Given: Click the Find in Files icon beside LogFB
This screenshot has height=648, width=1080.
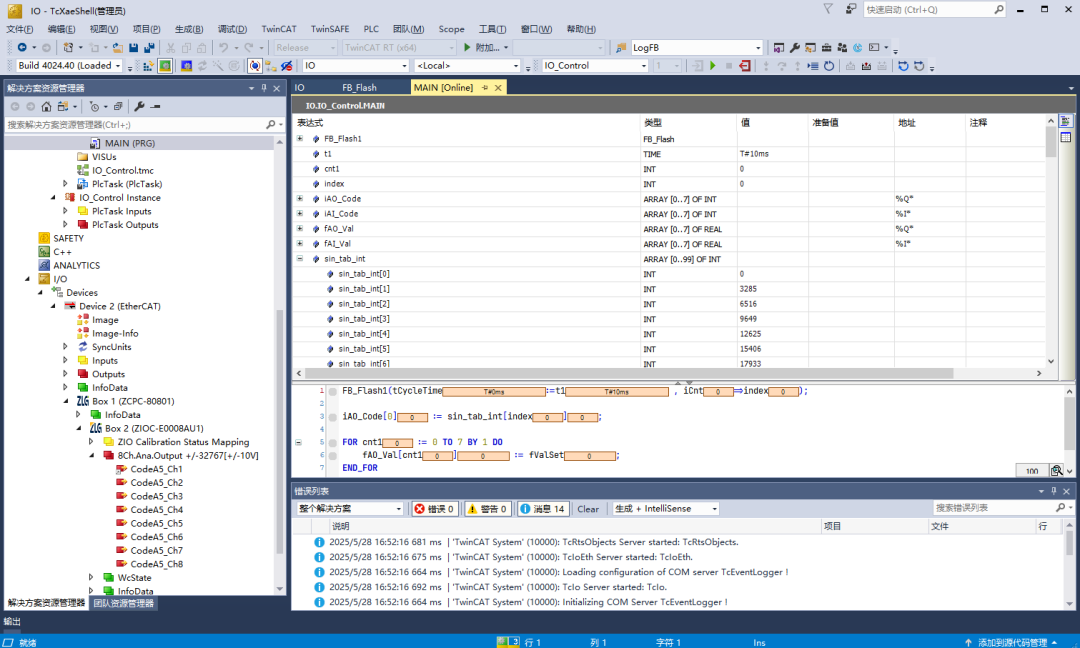Looking at the screenshot, I should pos(621,48).
